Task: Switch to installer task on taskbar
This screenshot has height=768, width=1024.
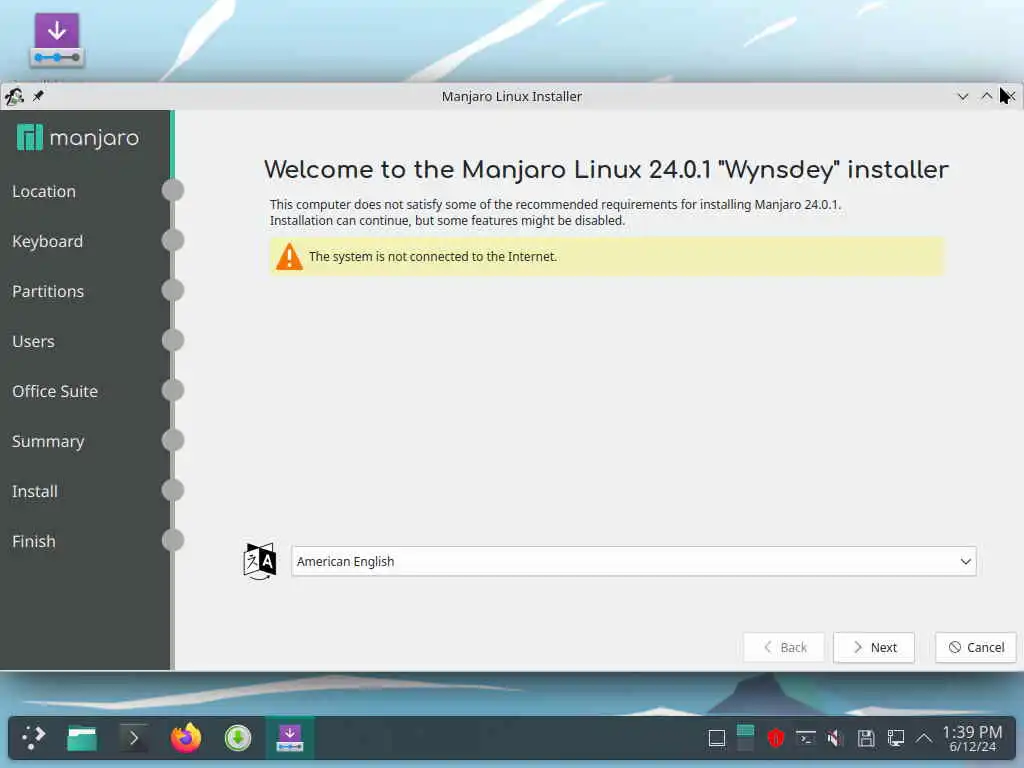Action: (289, 738)
